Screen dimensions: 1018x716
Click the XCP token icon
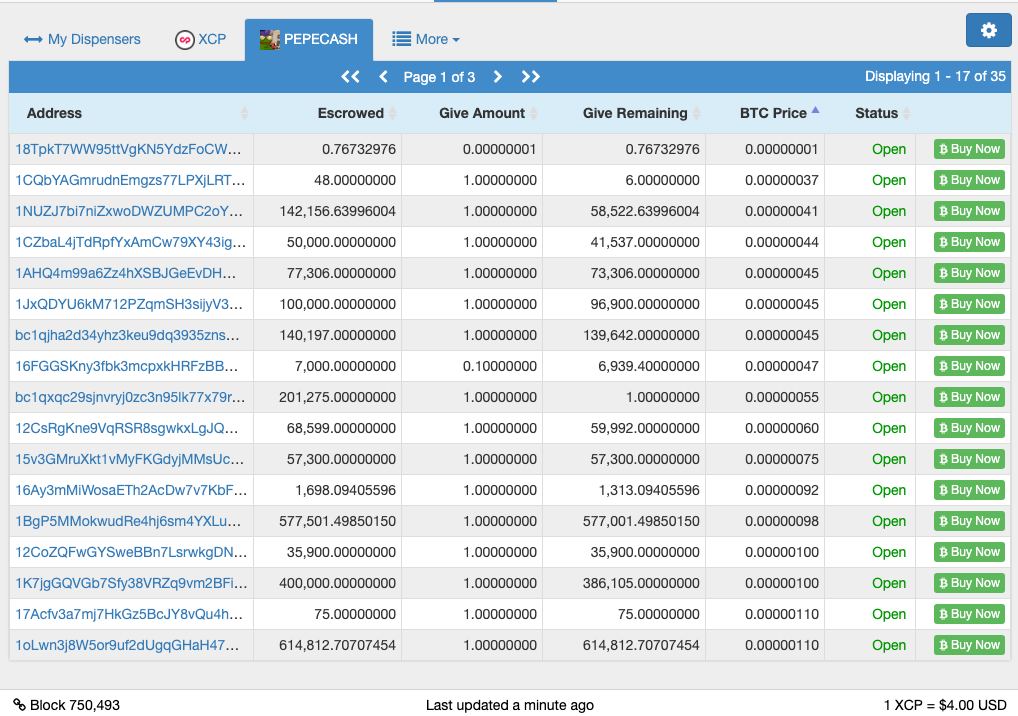pyautogui.click(x=184, y=40)
